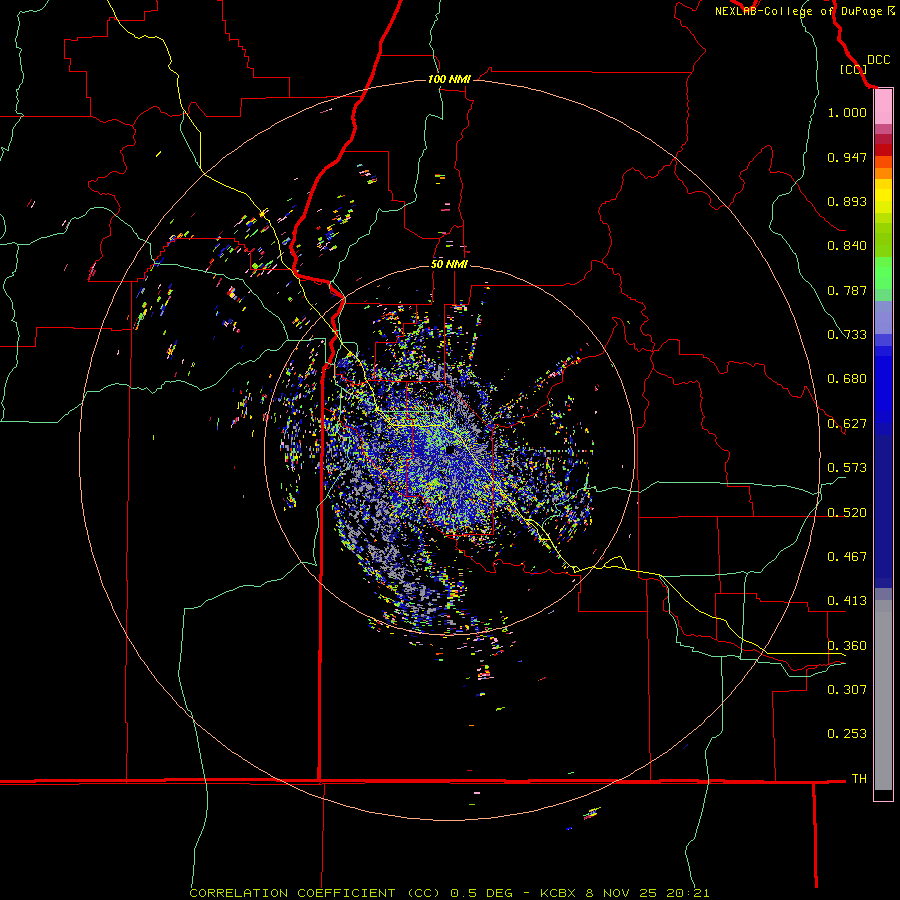
Task: Select the 0.413 scale value
Action: point(847,601)
